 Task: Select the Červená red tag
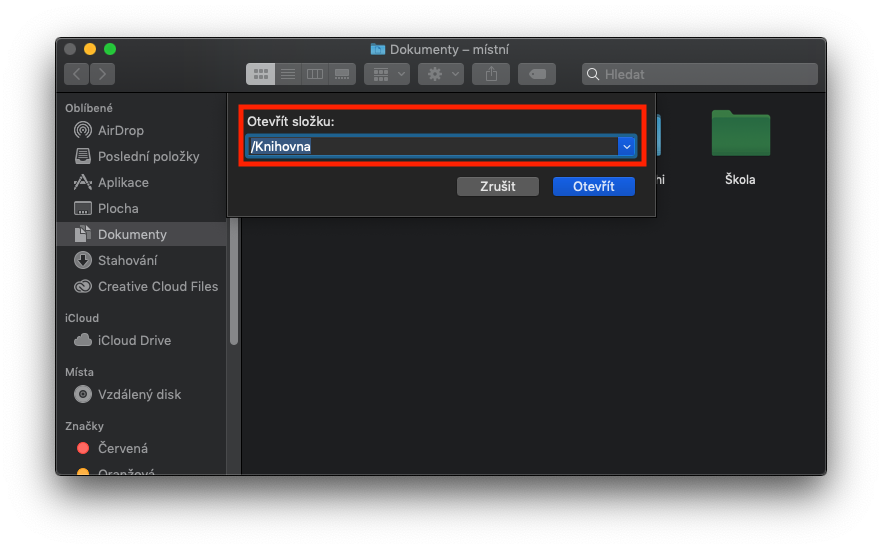[122, 448]
